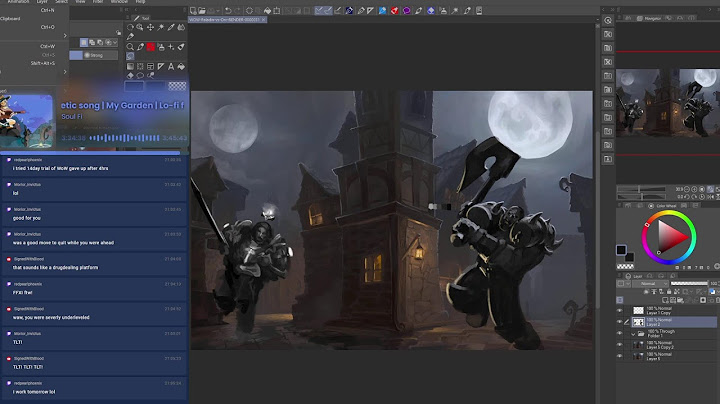Click the blue eraser icon in command bar
This screenshot has height=404, width=720.
click(x=431, y=11)
